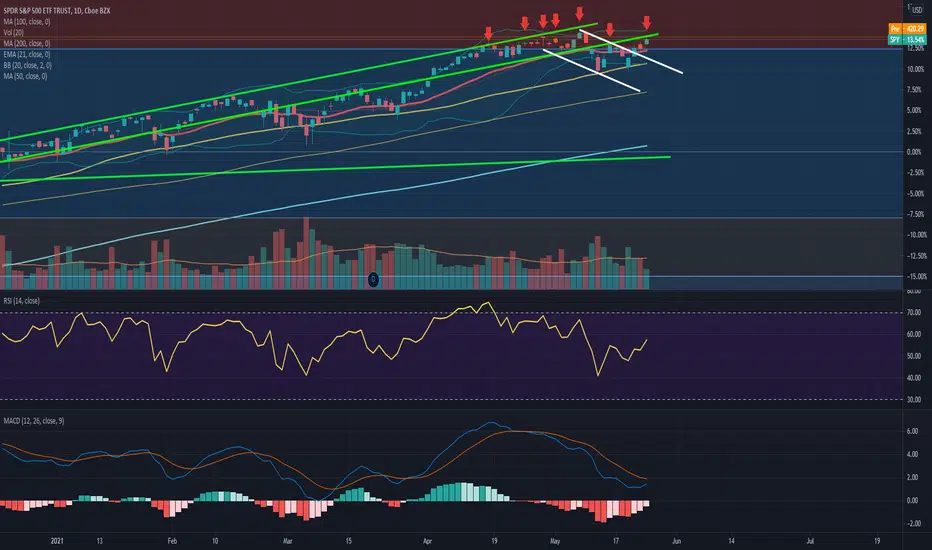Image resolution: width=932 pixels, height=550 pixels.
Task: Click the Apr label on time axis
Action: (x=427, y=541)
